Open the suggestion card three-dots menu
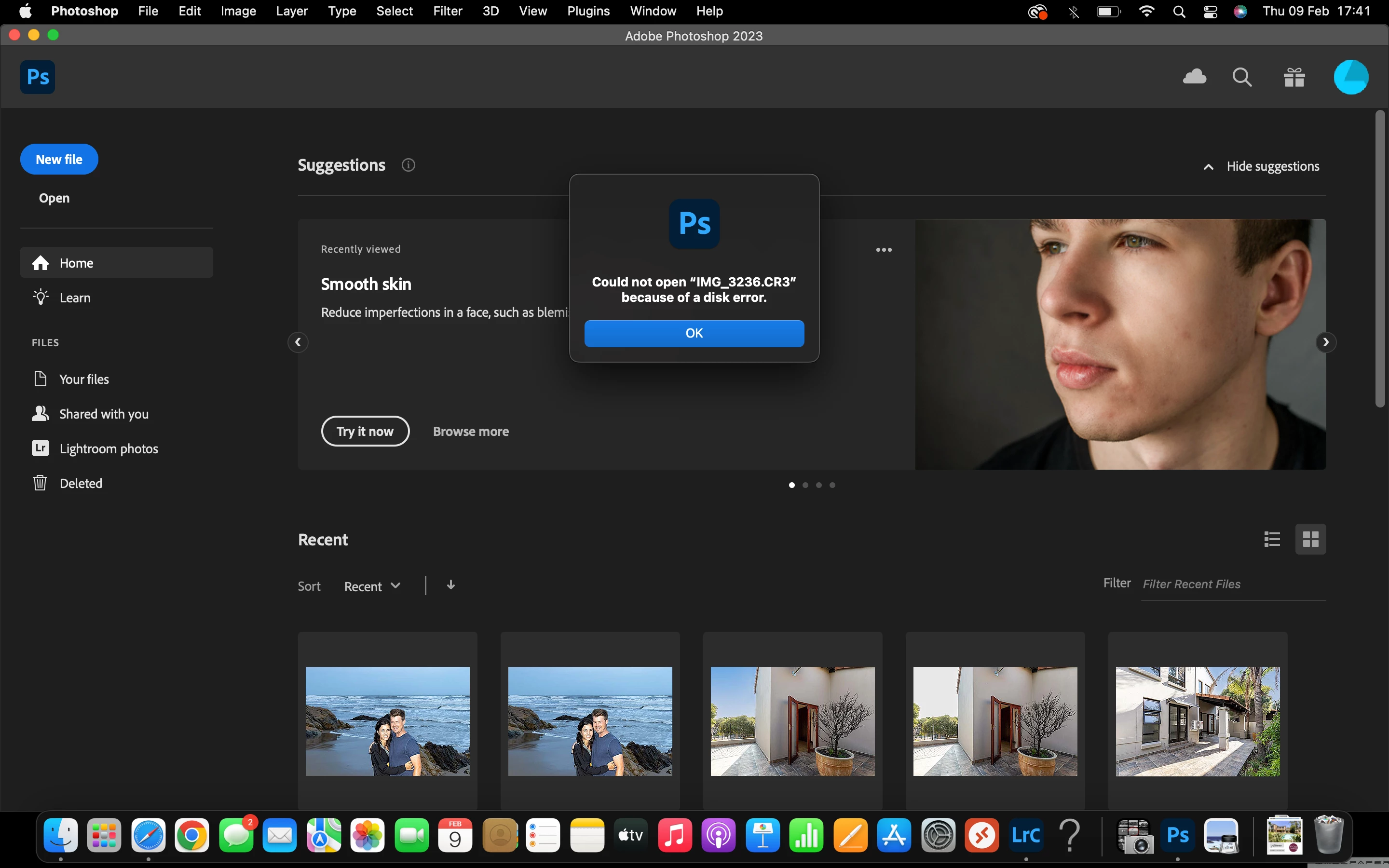Image resolution: width=1389 pixels, height=868 pixels. (884, 250)
